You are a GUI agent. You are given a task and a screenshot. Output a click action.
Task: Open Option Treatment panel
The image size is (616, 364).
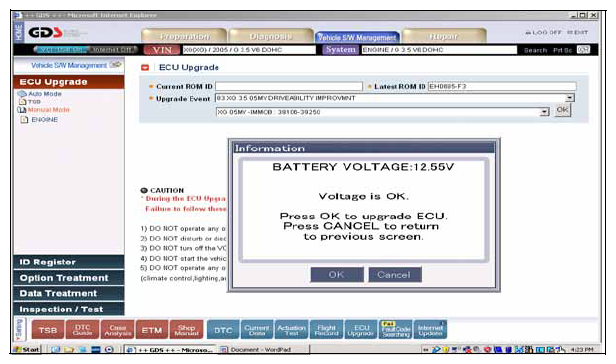coord(69,278)
